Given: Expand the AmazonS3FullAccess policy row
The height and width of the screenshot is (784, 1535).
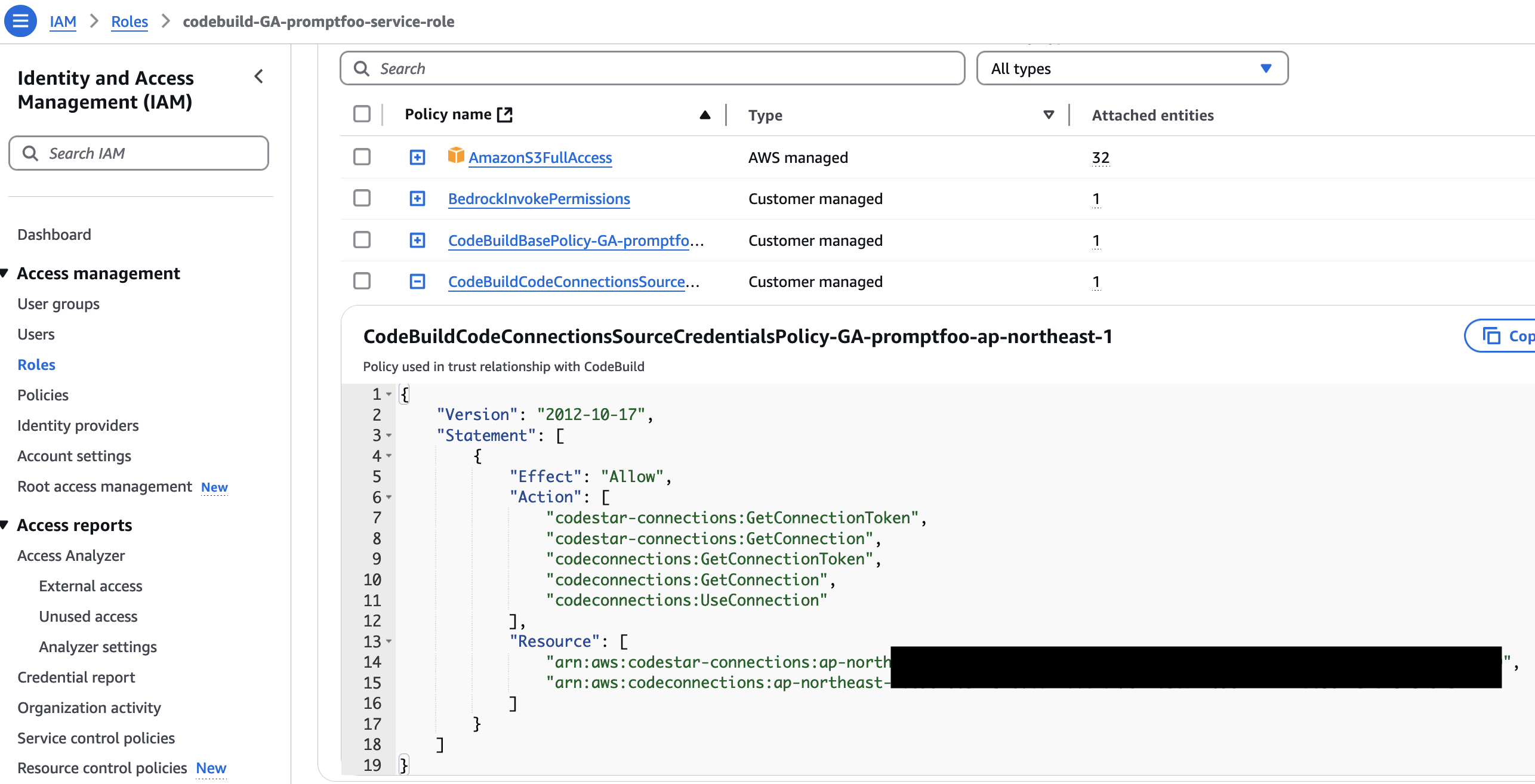Looking at the screenshot, I should coord(417,158).
